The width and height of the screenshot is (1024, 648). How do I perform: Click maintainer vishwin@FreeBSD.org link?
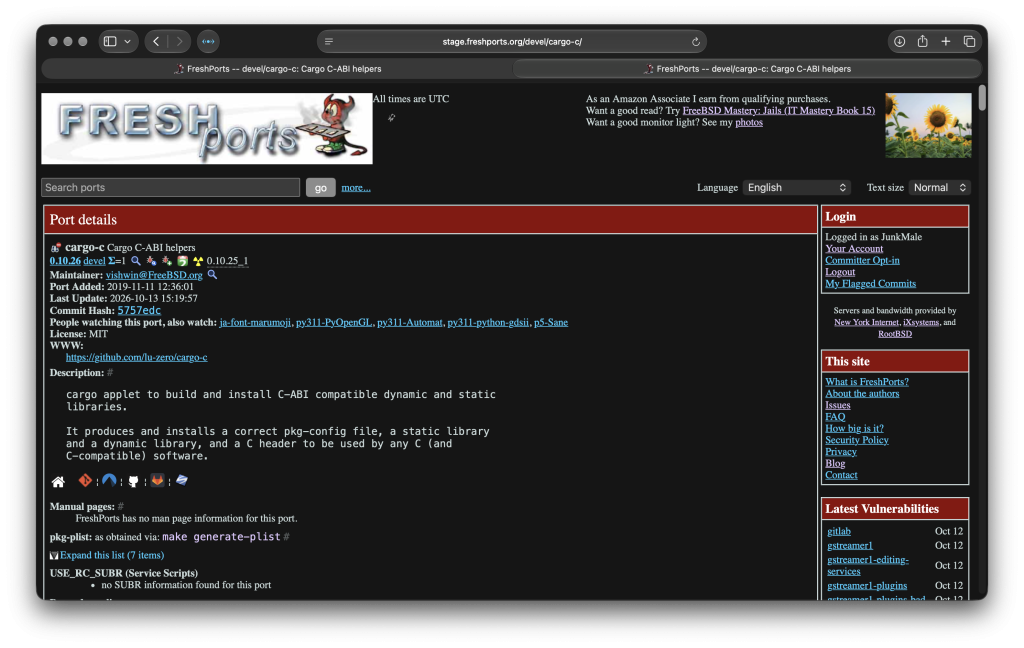pyautogui.click(x=154, y=275)
